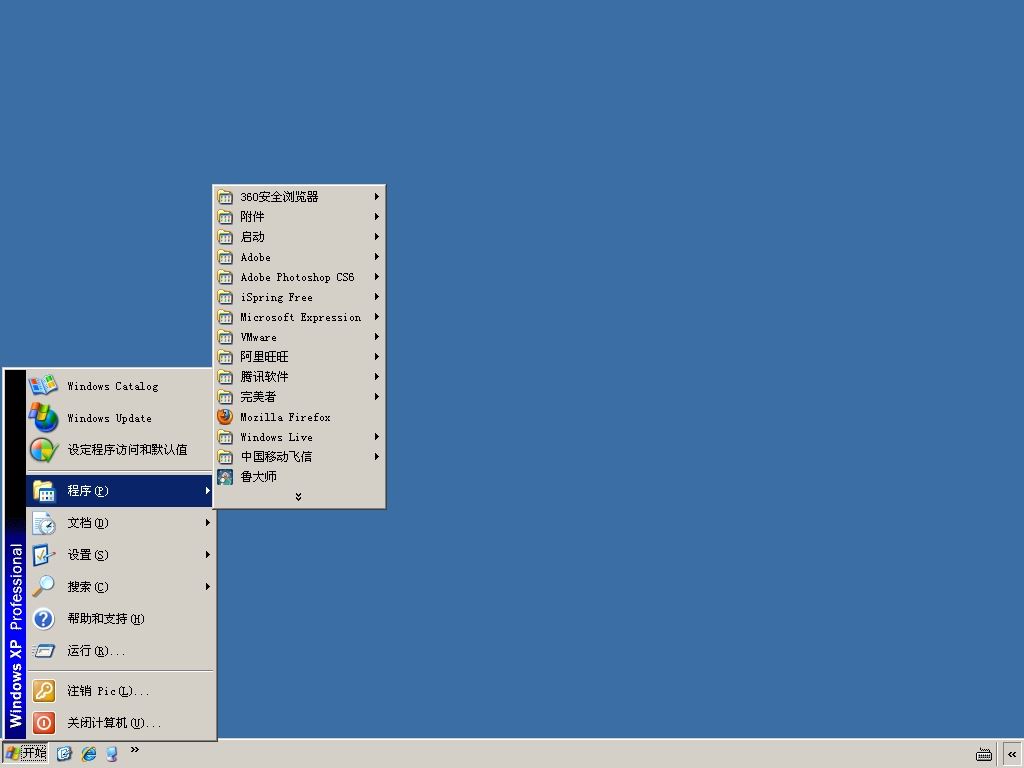Click the Windows Catalog icon
The height and width of the screenshot is (768, 1024).
pos(43,385)
